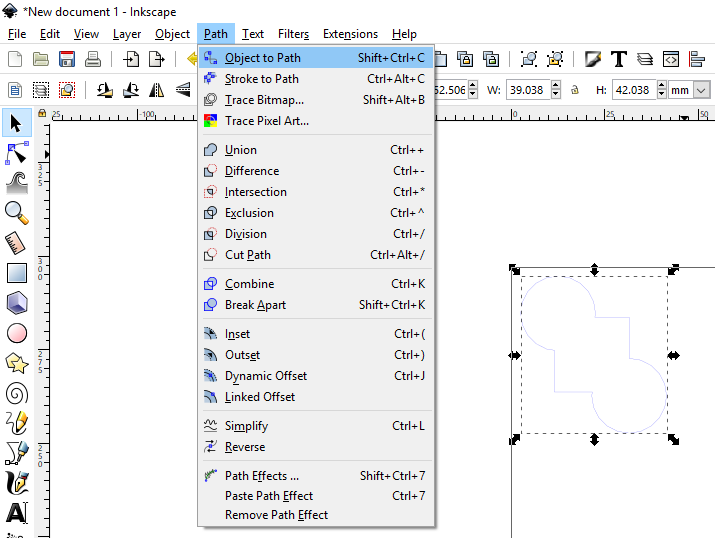Viewport: 715px width, 538px height.
Task: Open the Edit menu
Action: (50, 34)
